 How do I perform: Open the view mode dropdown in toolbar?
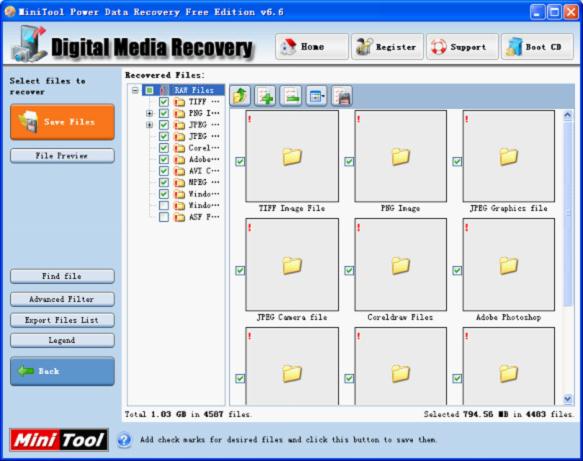pyautogui.click(x=316, y=96)
